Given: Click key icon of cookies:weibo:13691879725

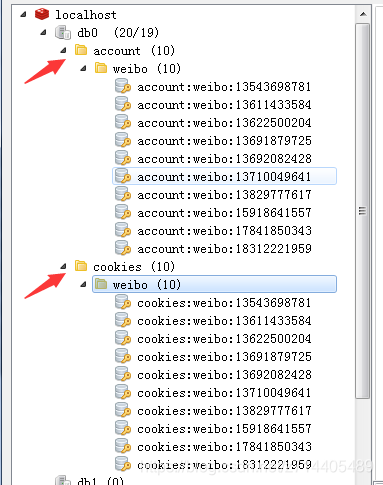Looking at the screenshot, I should coord(123,356).
